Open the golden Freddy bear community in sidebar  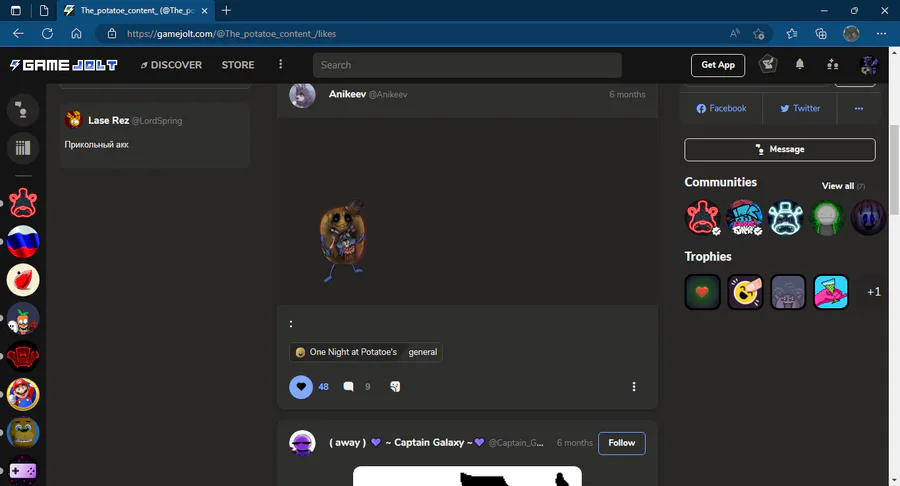coord(23,433)
